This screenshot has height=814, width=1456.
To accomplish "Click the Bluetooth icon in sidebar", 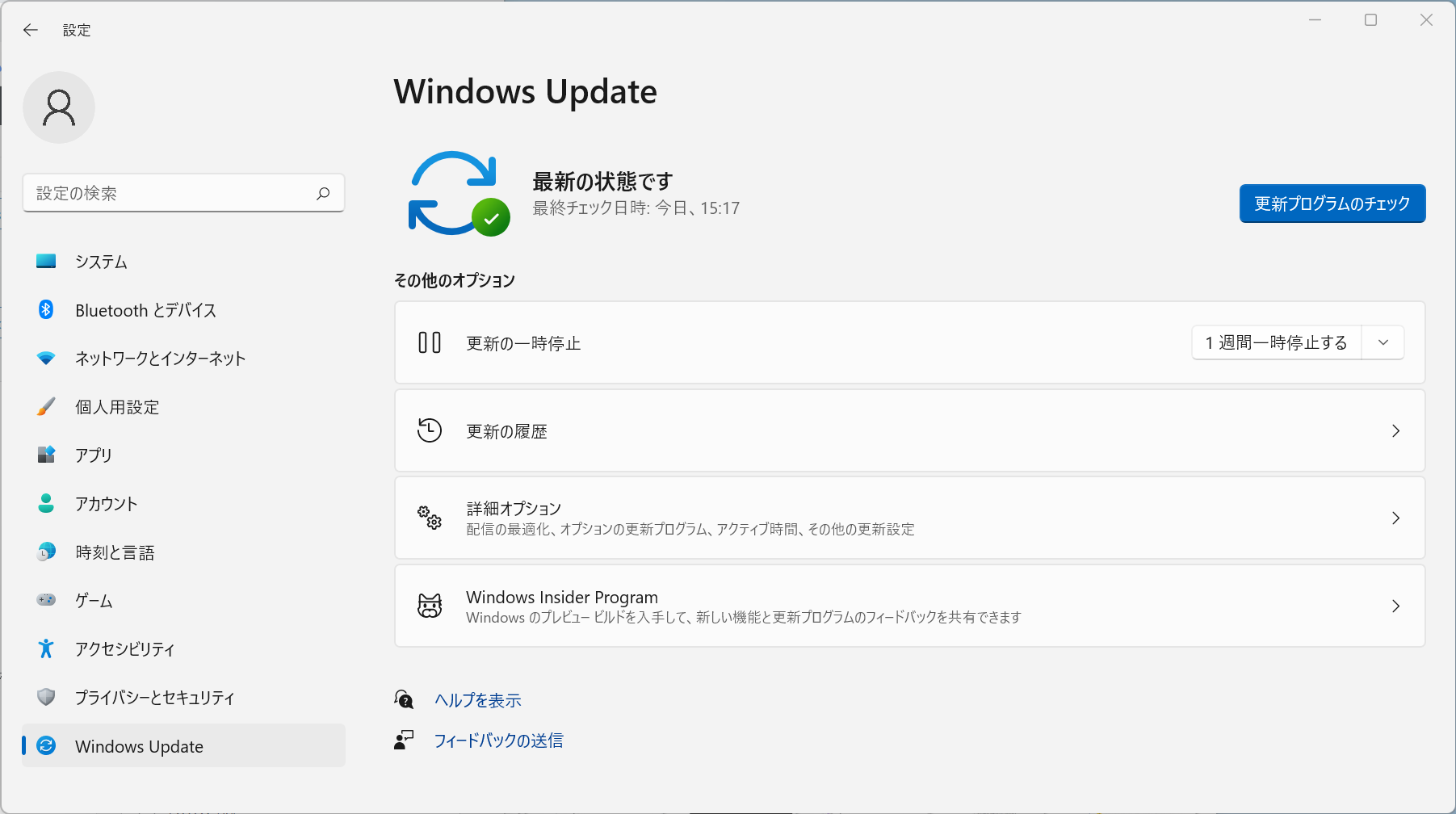I will pos(46,309).
